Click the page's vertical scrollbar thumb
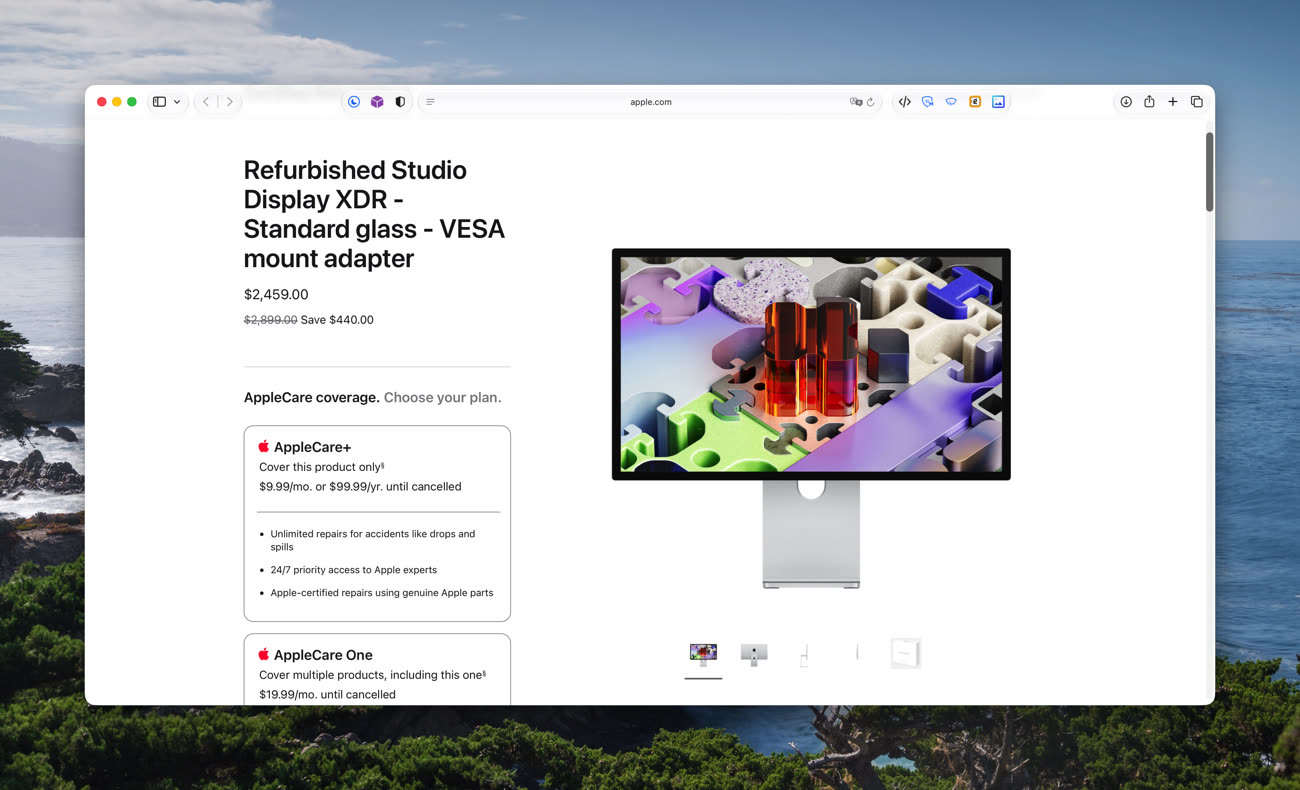The width and height of the screenshot is (1300, 790). [x=1209, y=171]
